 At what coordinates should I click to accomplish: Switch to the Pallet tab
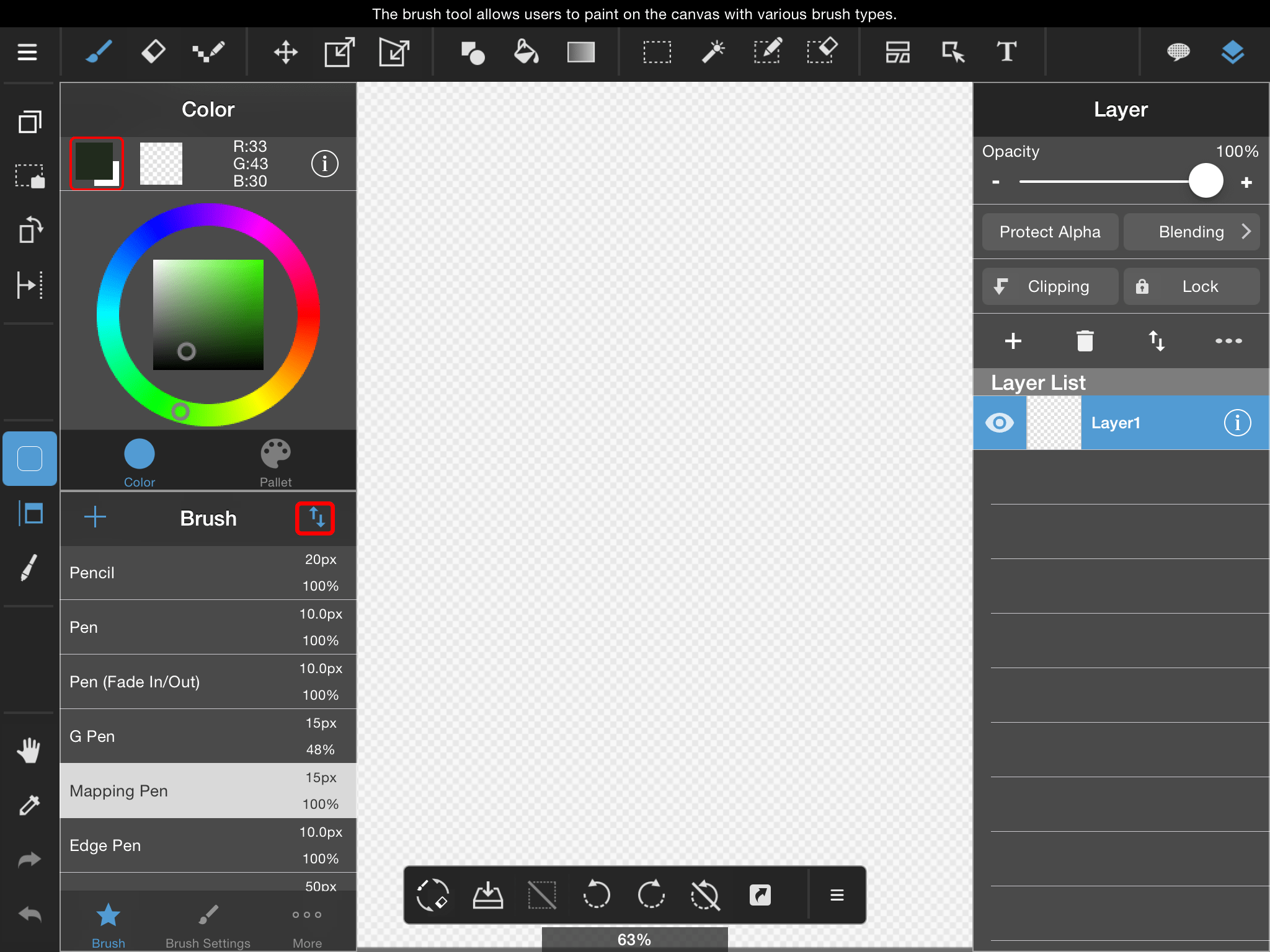[276, 461]
